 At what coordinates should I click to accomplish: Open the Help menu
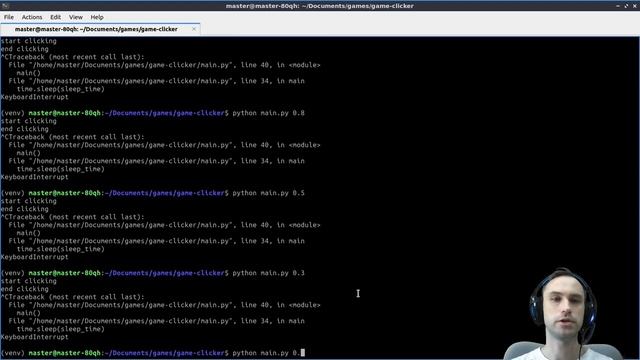tap(97, 17)
